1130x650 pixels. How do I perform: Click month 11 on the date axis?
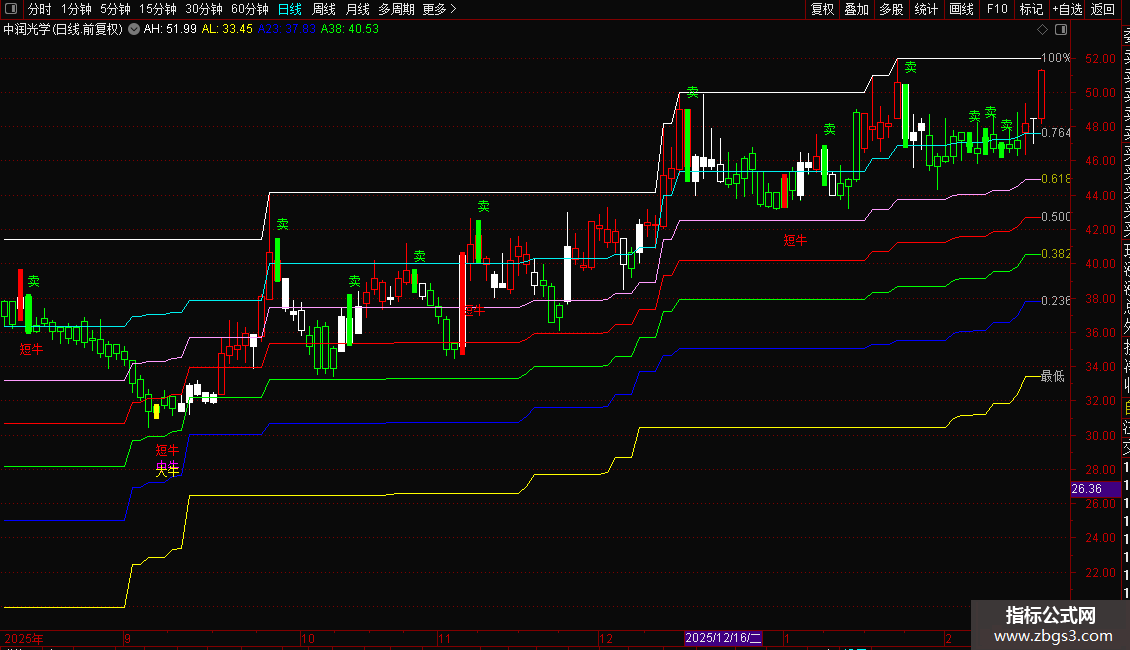445,638
